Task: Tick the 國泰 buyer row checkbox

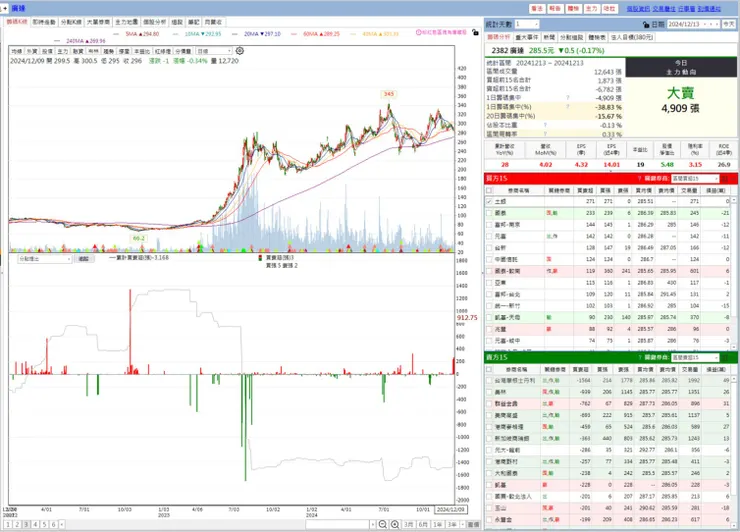Action: click(489, 213)
